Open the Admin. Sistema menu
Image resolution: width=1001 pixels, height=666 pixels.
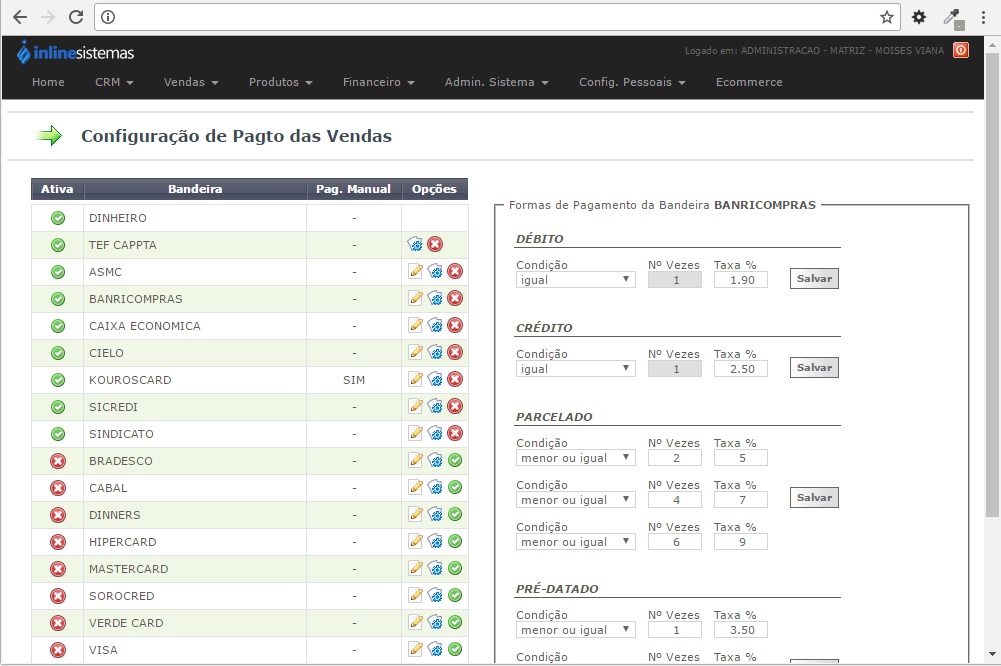pyautogui.click(x=497, y=82)
